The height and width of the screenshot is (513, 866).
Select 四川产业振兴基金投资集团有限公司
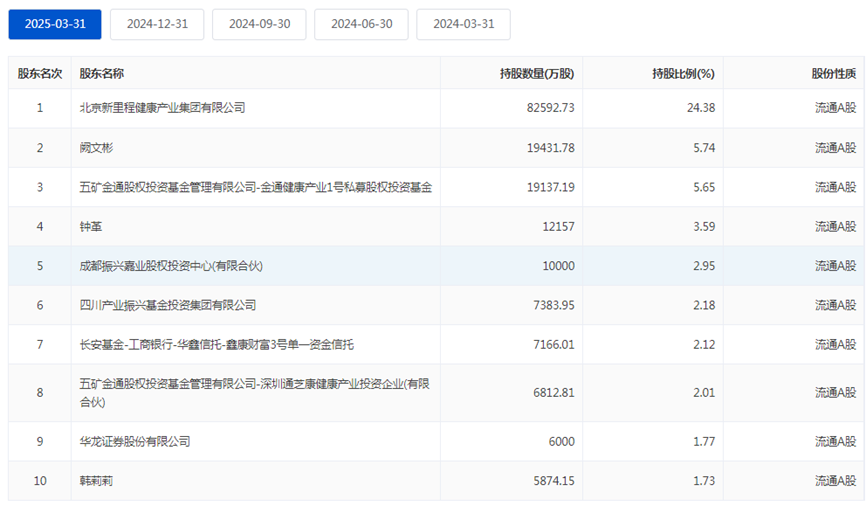tap(168, 305)
